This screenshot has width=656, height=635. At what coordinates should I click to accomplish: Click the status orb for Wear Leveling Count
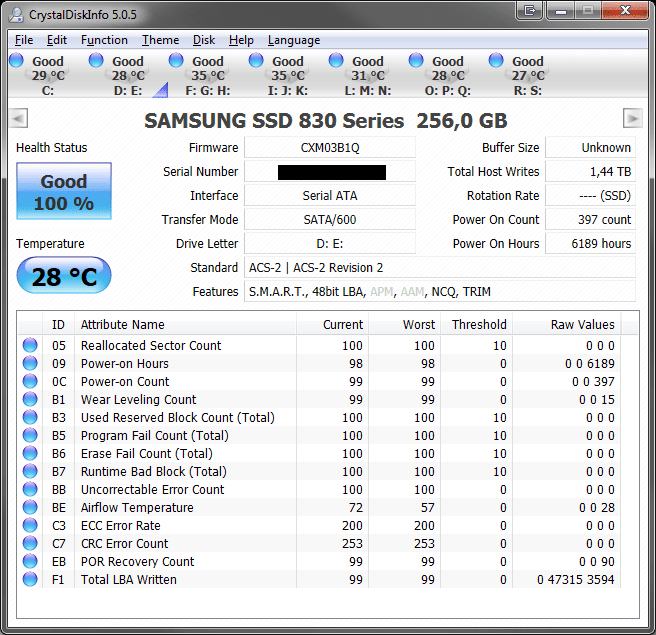tap(30, 399)
